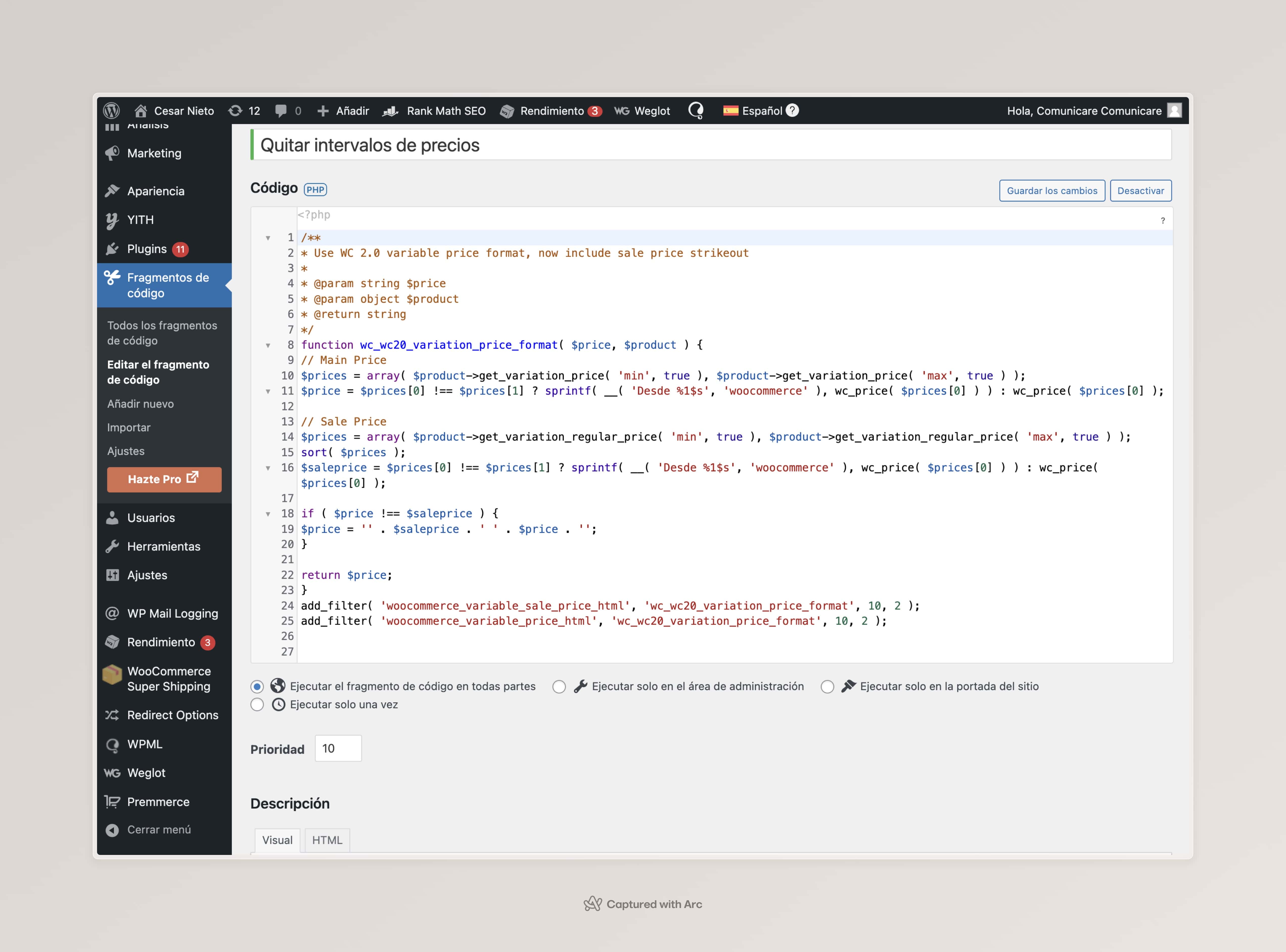Click the Spanish flag icon
The height and width of the screenshot is (952, 1286).
[x=730, y=111]
